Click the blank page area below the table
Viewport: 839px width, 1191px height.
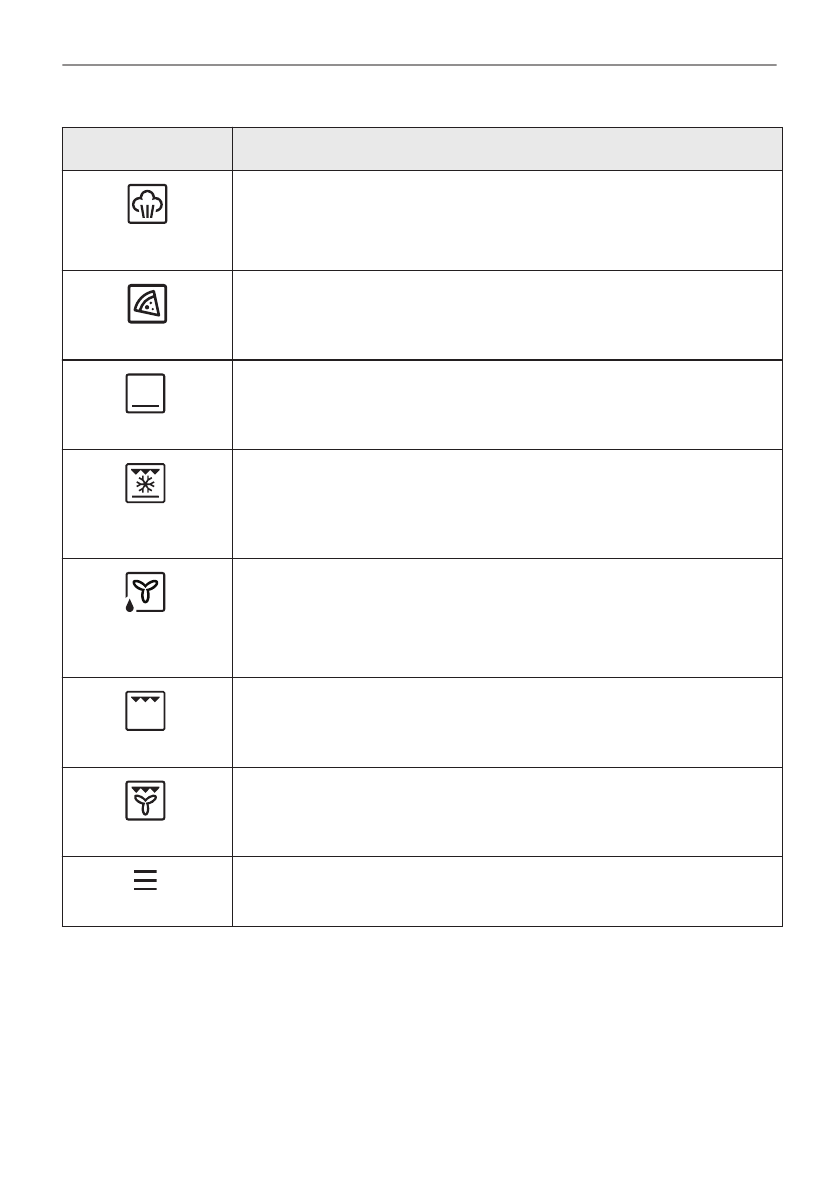419,1050
